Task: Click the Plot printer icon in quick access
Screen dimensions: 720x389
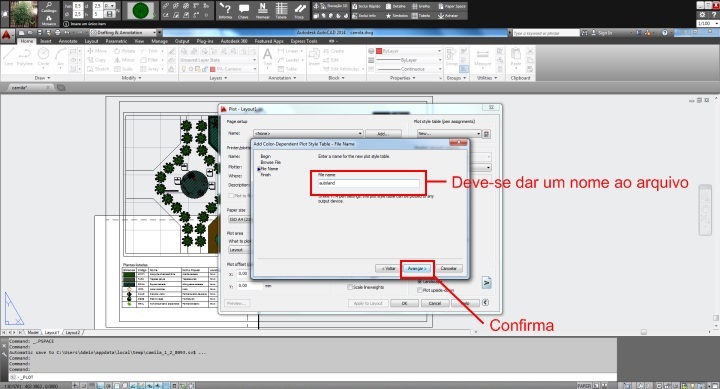Action: point(57,33)
